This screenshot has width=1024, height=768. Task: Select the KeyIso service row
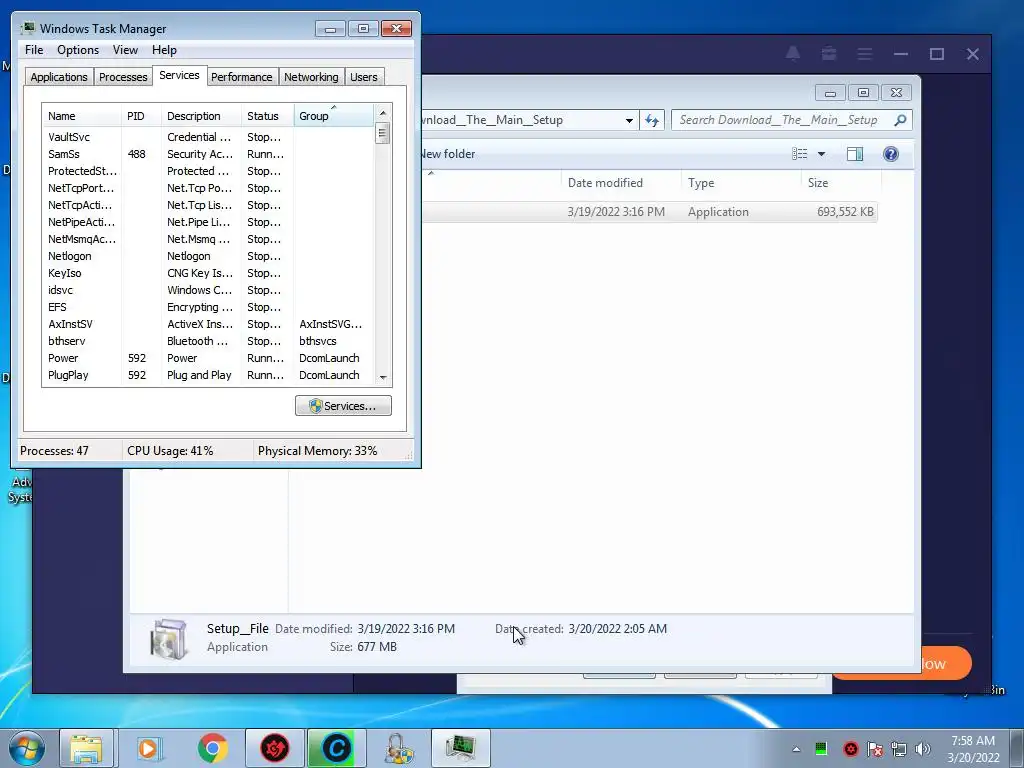(208, 273)
